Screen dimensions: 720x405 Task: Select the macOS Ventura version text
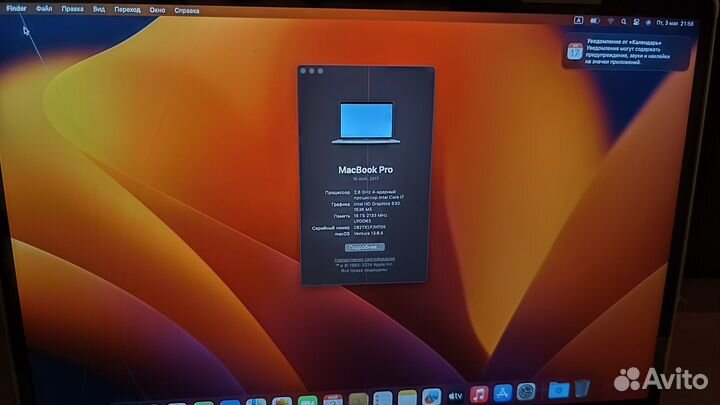[x=368, y=233]
